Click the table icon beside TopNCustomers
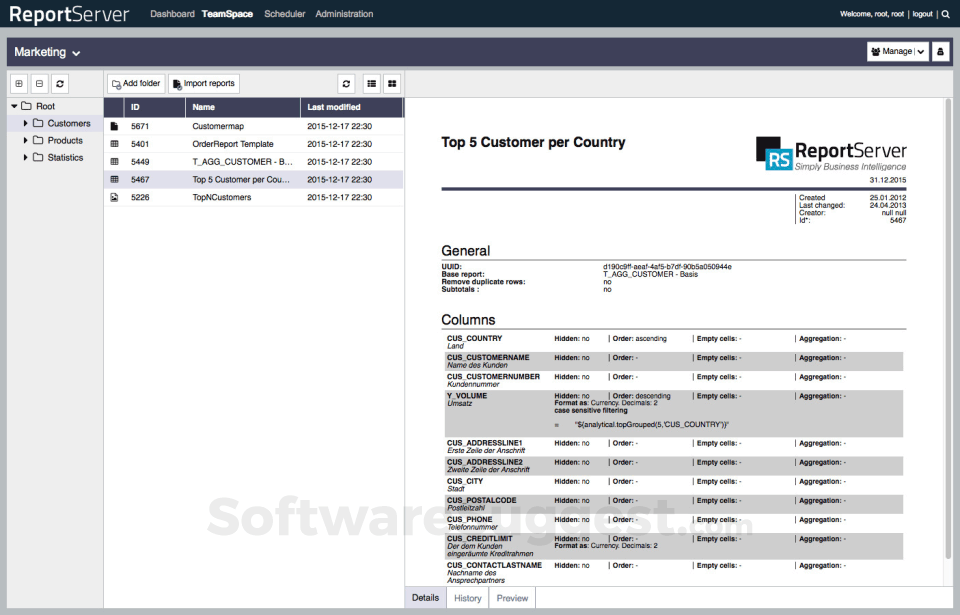This screenshot has height=615, width=960. pyautogui.click(x=113, y=197)
